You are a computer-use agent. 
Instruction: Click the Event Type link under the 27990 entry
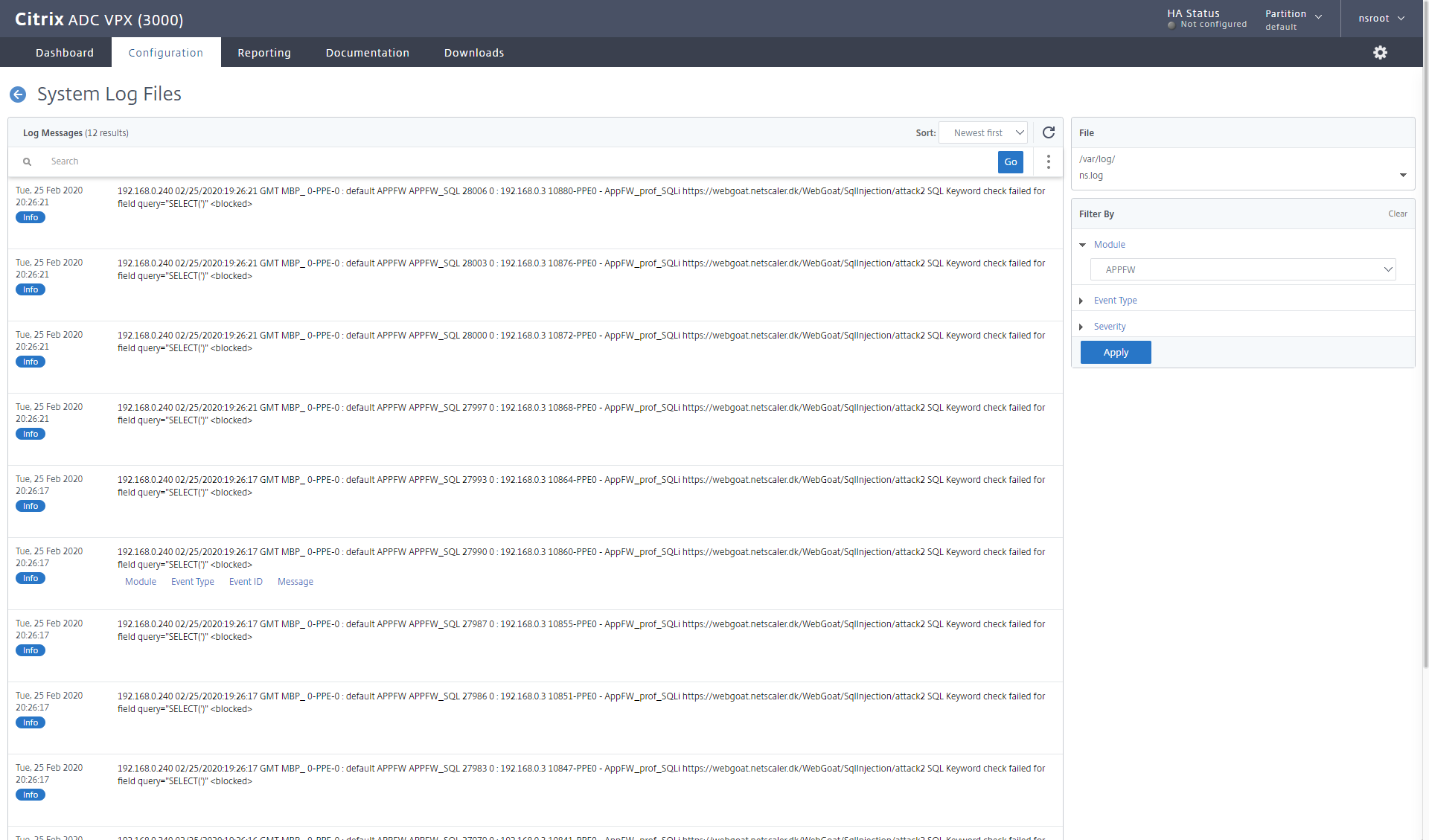tap(193, 582)
